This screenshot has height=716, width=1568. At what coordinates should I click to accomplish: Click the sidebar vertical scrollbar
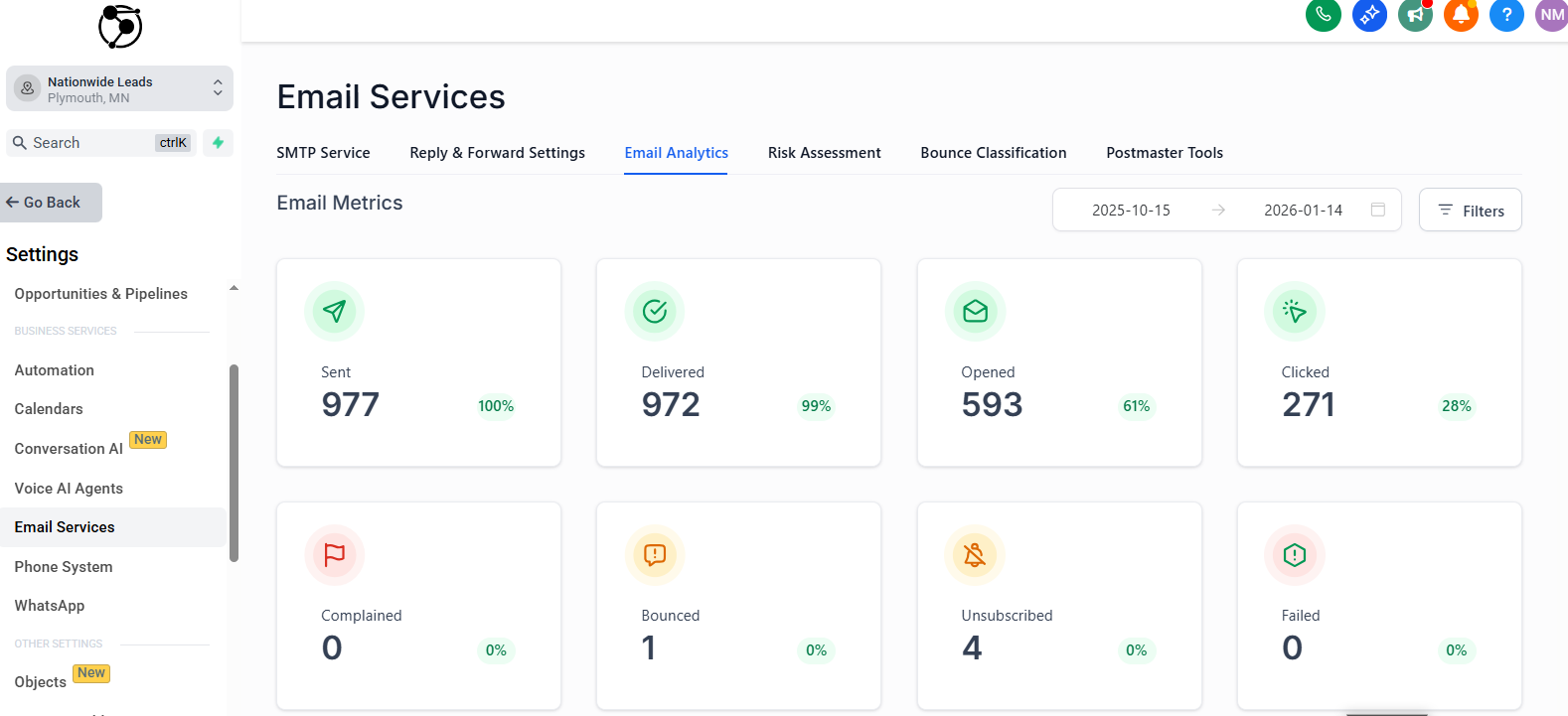(234, 462)
